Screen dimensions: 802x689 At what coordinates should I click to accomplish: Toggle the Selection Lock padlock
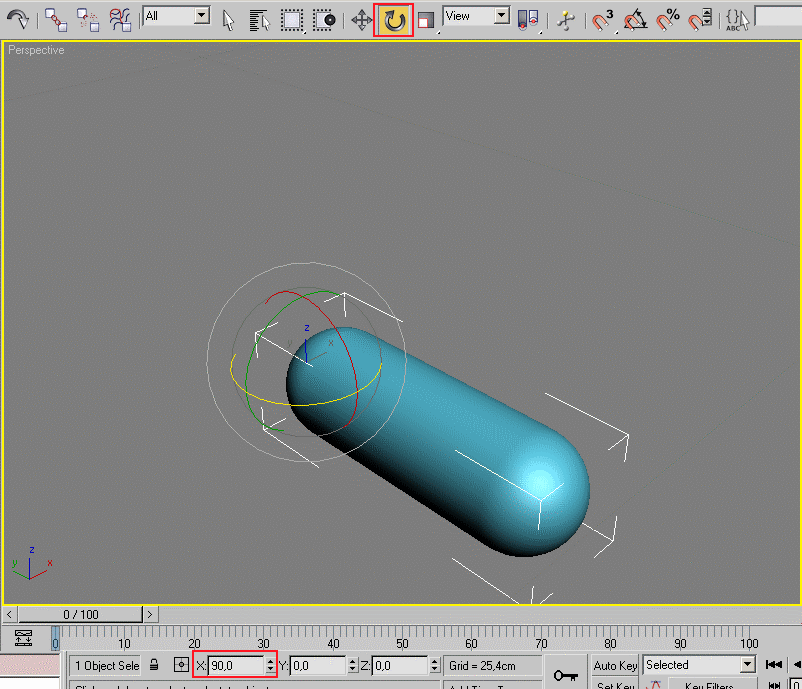tap(154, 665)
